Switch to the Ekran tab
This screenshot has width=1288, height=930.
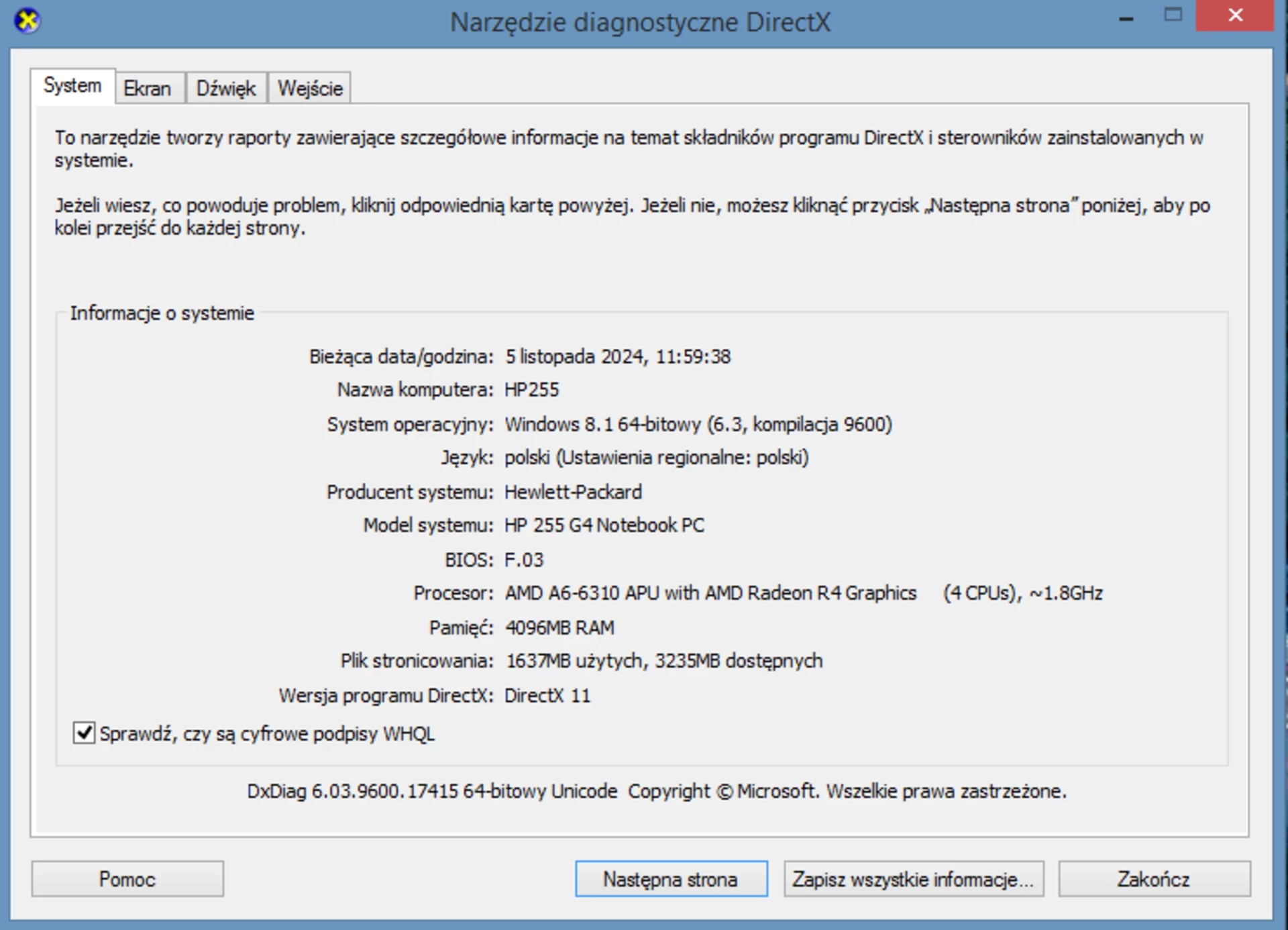148,88
